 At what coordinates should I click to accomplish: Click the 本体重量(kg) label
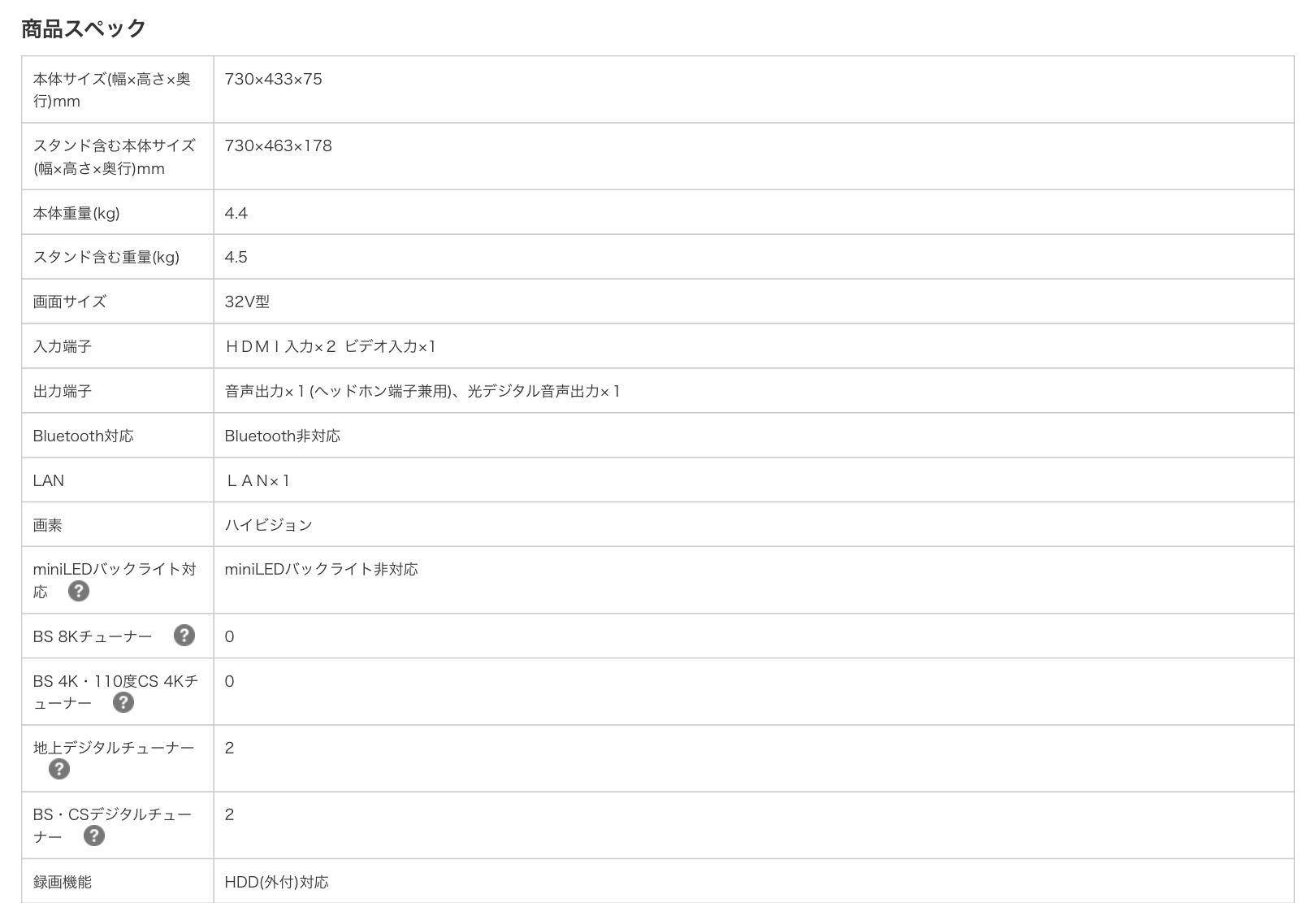click(76, 213)
